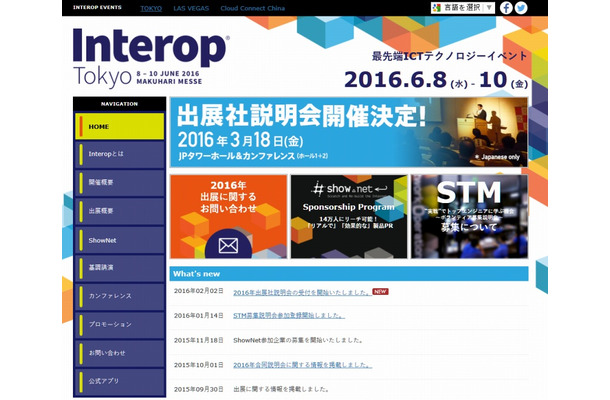Click 最先端ICTテクノロジーイベント tagline
Viewport: 610px width, 400px height.
(x=449, y=56)
